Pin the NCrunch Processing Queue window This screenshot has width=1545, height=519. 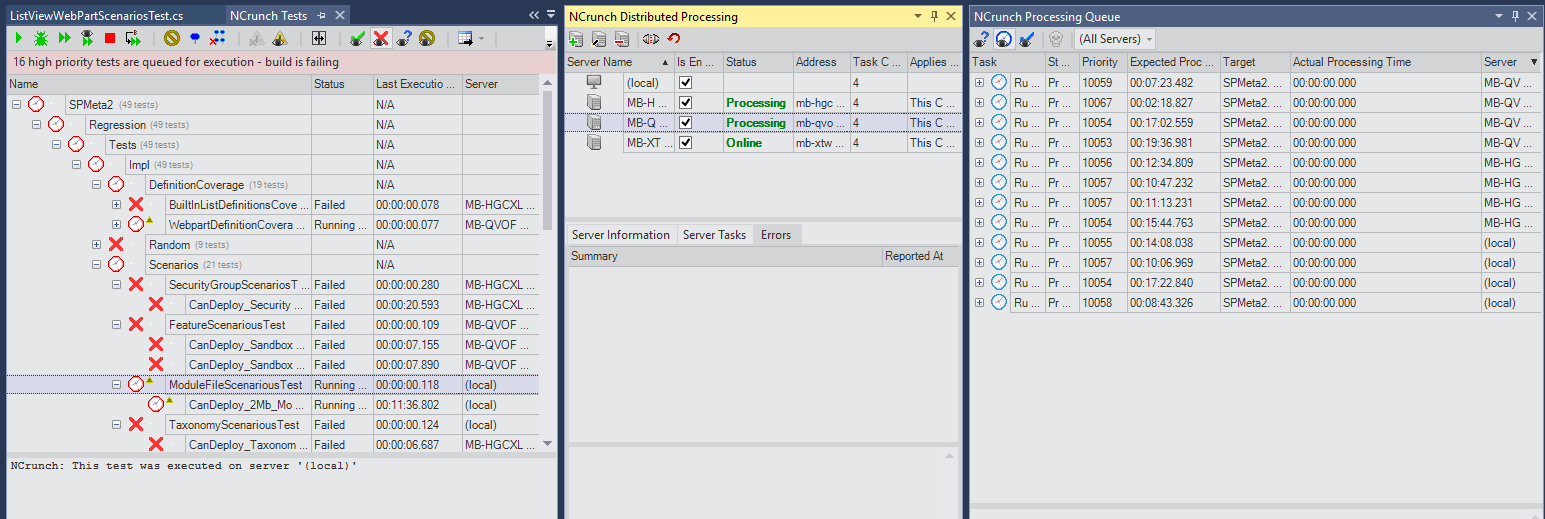point(1516,16)
